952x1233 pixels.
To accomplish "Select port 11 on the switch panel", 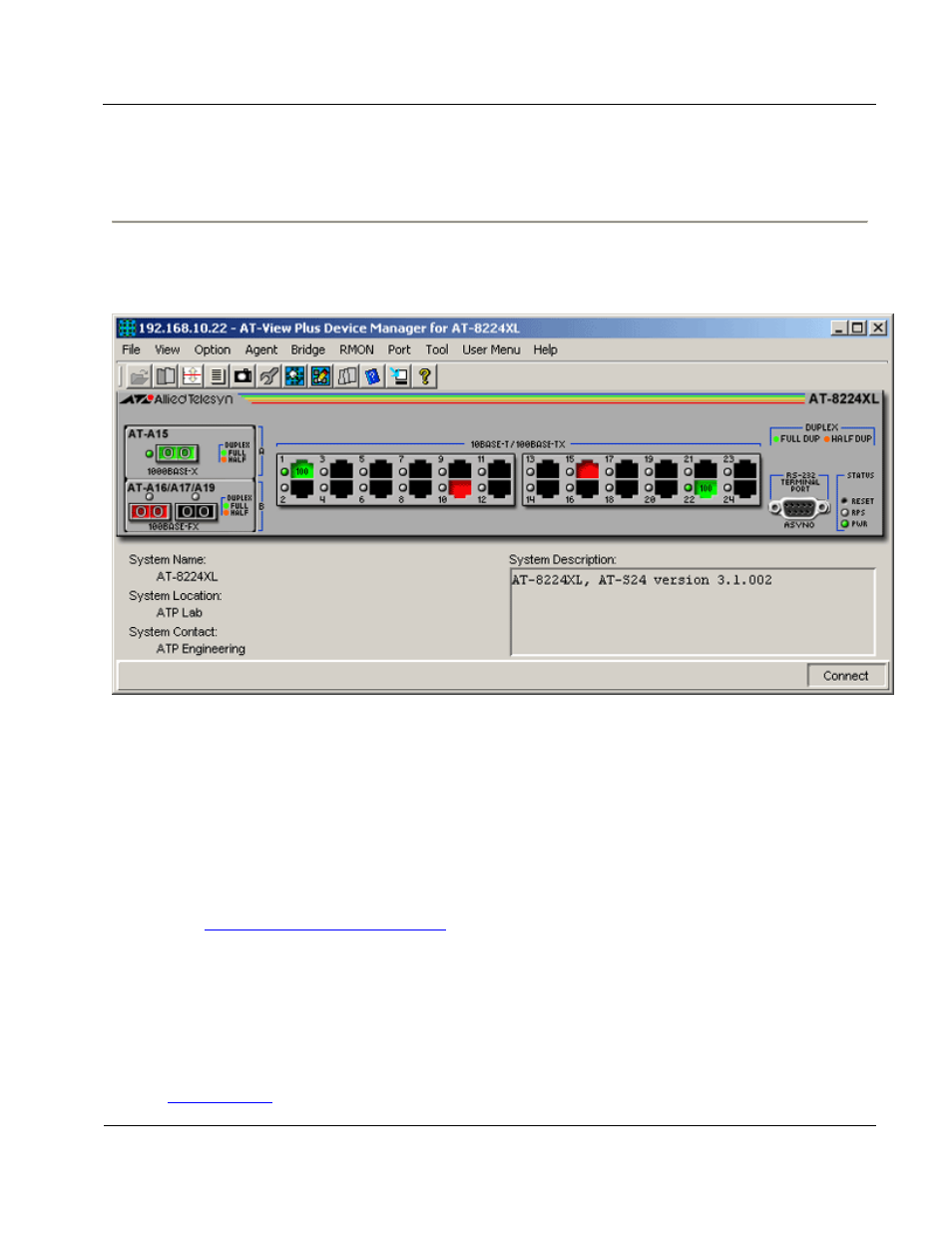I will point(499,470).
